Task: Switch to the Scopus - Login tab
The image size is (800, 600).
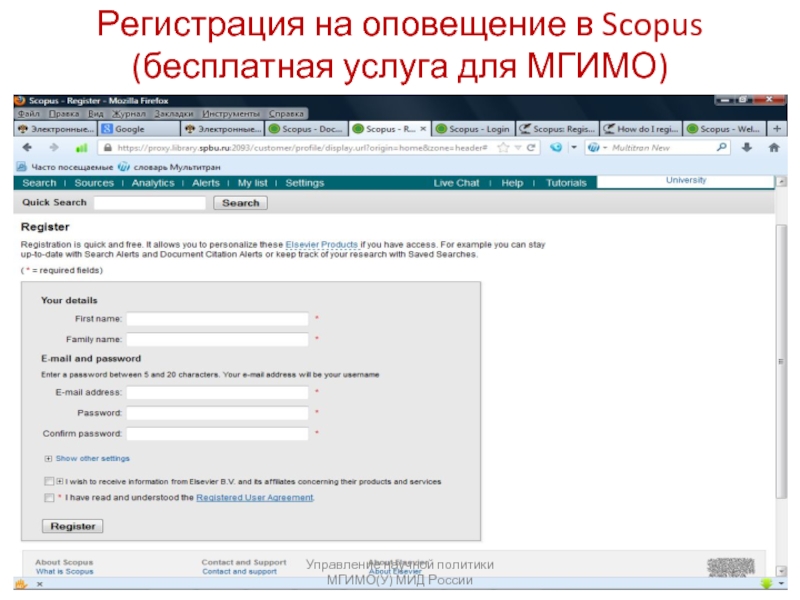Action: 473,129
